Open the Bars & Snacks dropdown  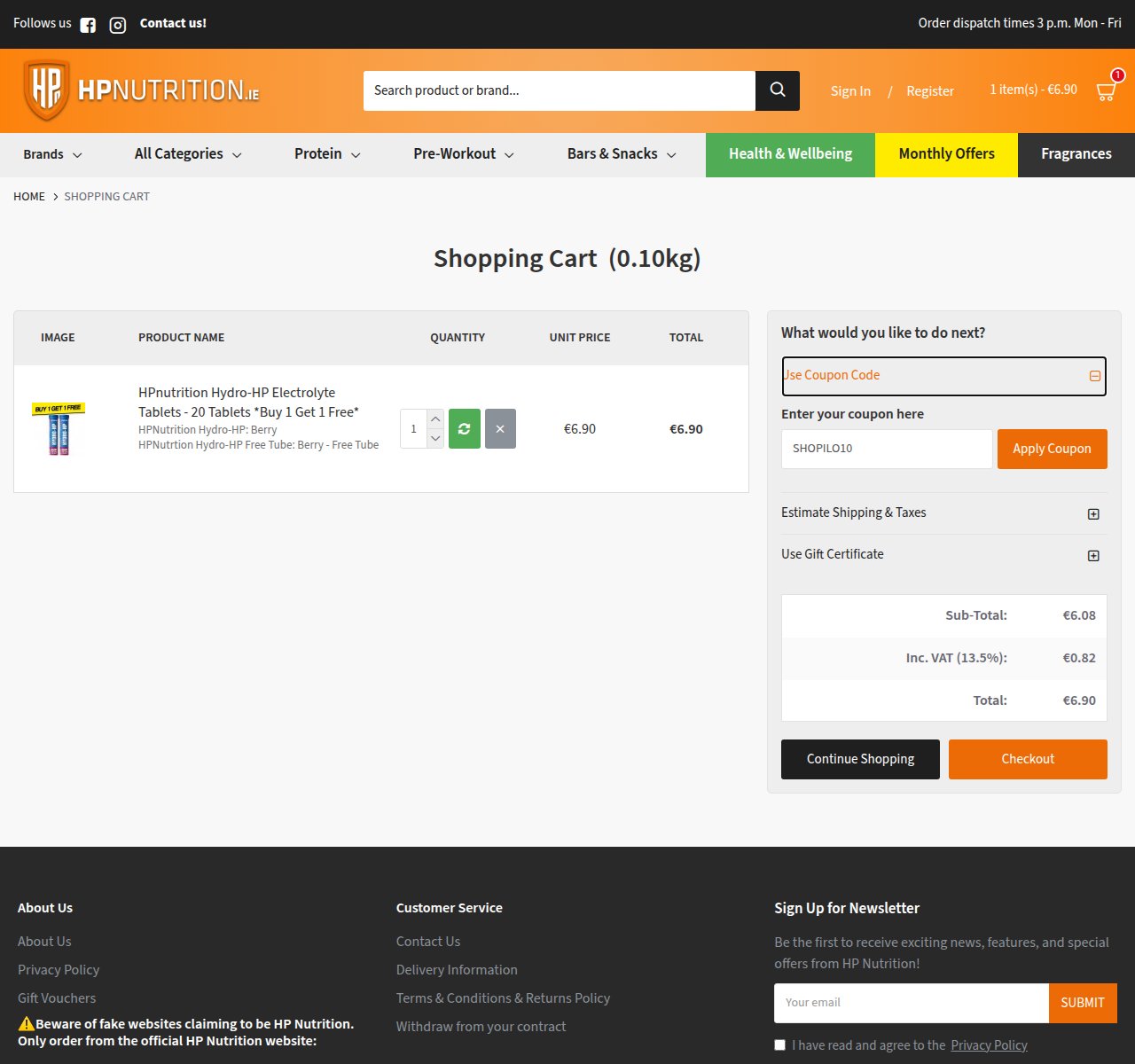622,154
